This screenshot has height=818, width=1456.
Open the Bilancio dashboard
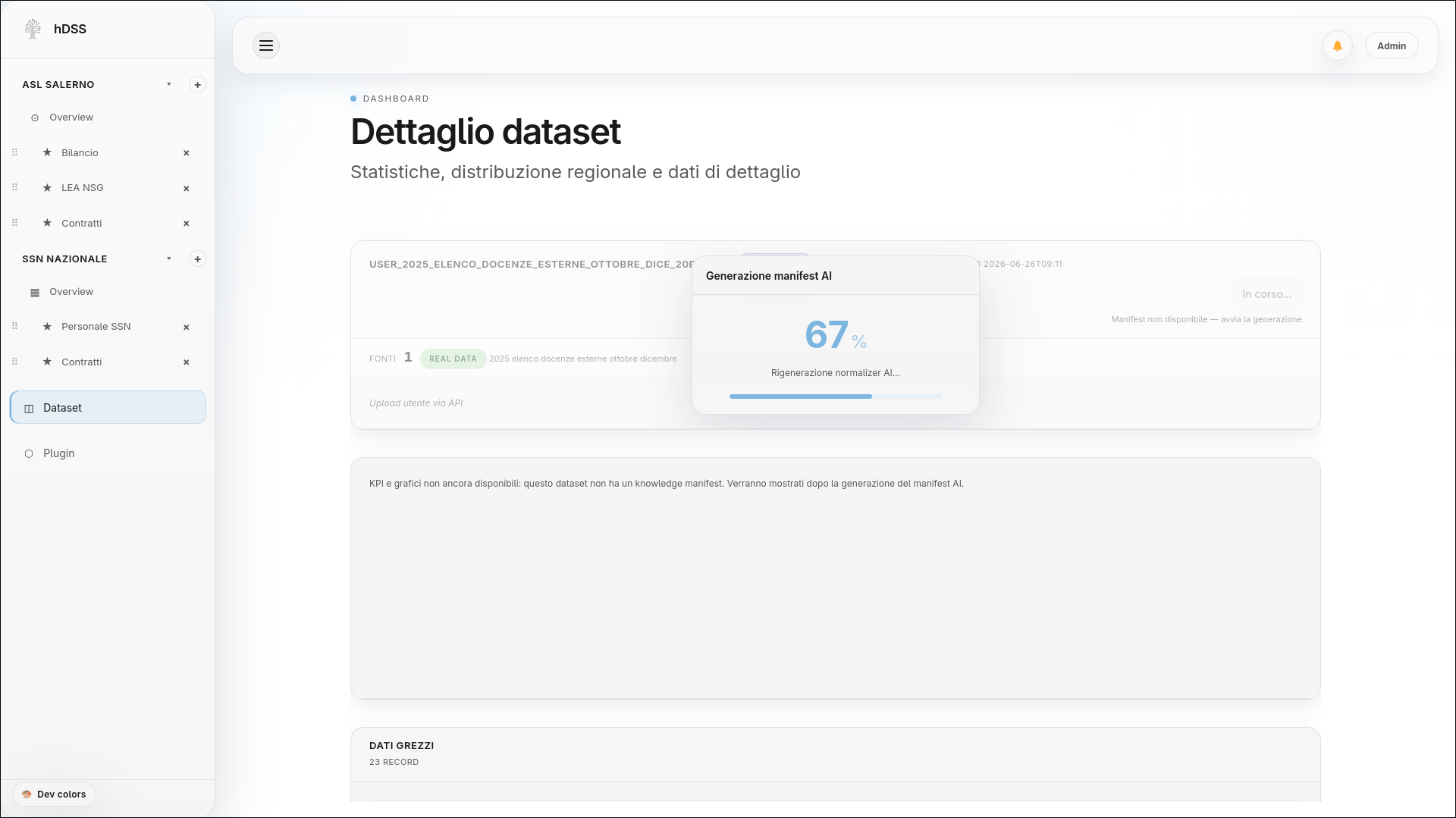coord(80,152)
